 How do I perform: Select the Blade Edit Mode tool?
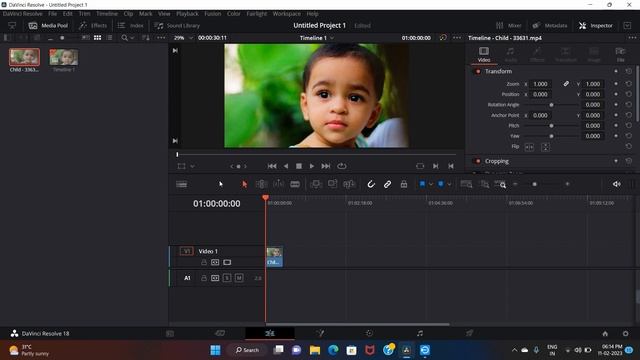[295, 184]
